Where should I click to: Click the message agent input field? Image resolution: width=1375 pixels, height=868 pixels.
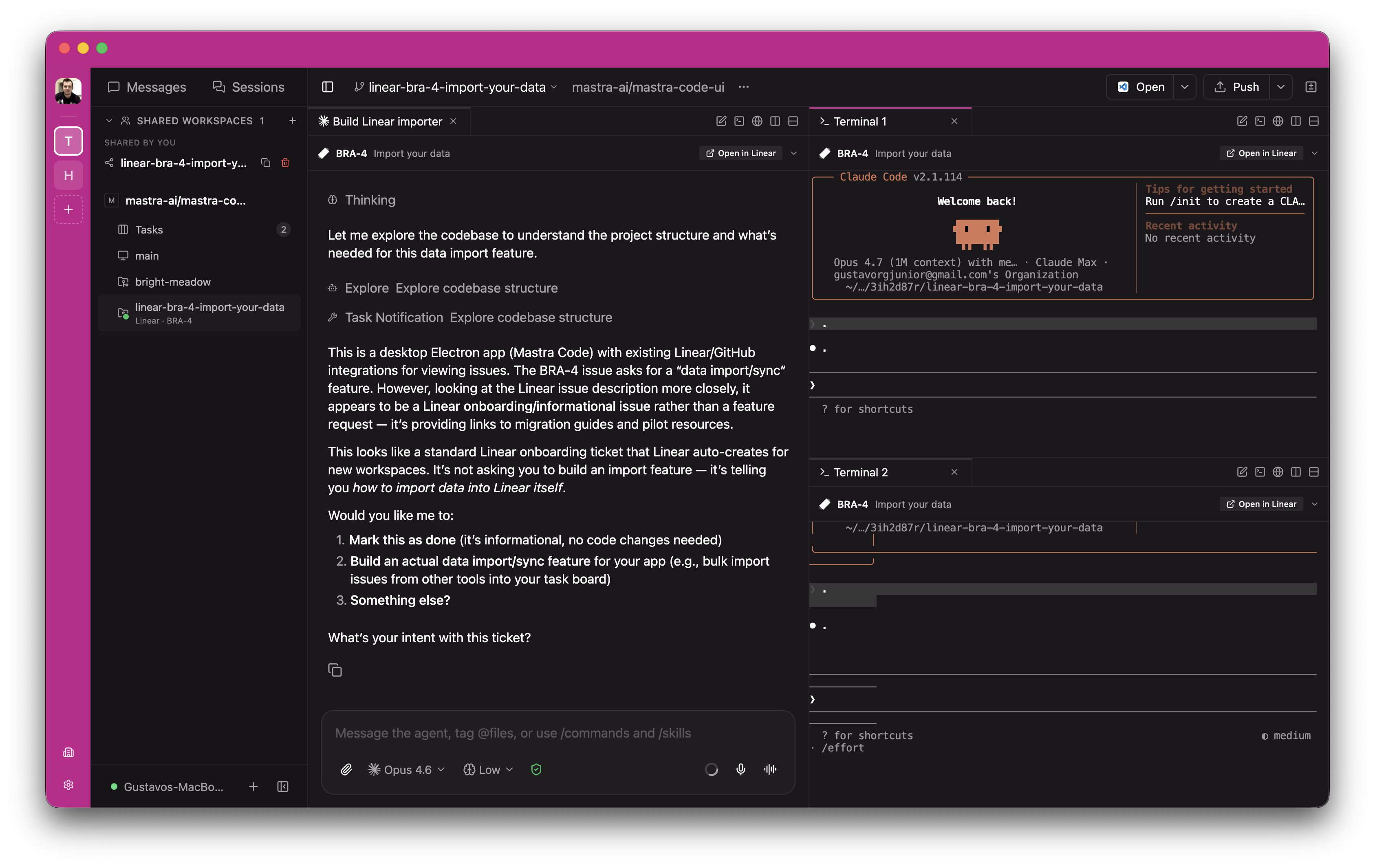pyautogui.click(x=557, y=733)
